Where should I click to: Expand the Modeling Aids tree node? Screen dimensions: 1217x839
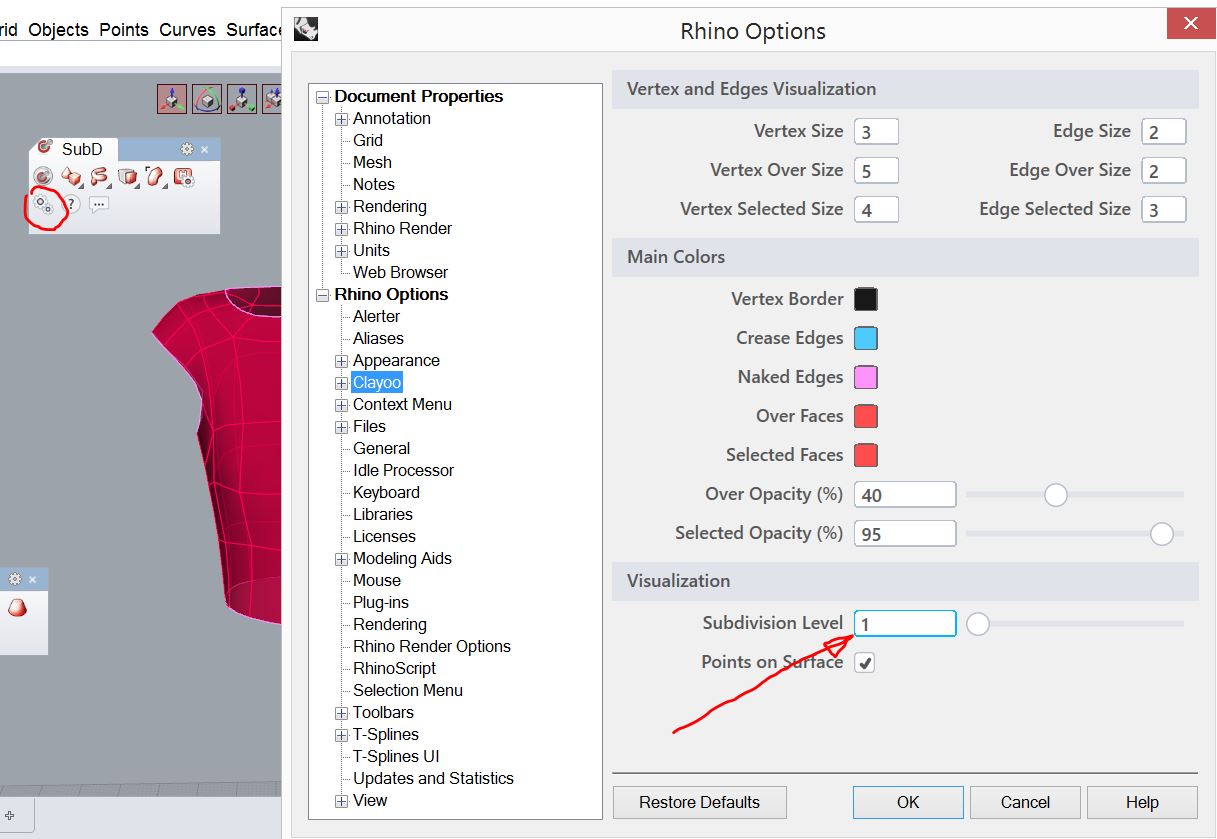pos(341,559)
